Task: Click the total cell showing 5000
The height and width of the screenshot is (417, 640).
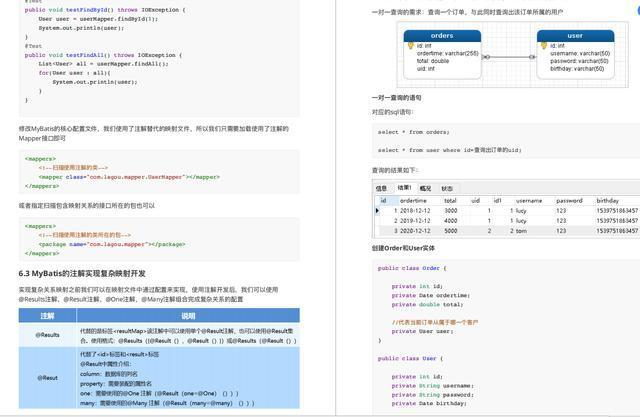Action: pos(451,231)
